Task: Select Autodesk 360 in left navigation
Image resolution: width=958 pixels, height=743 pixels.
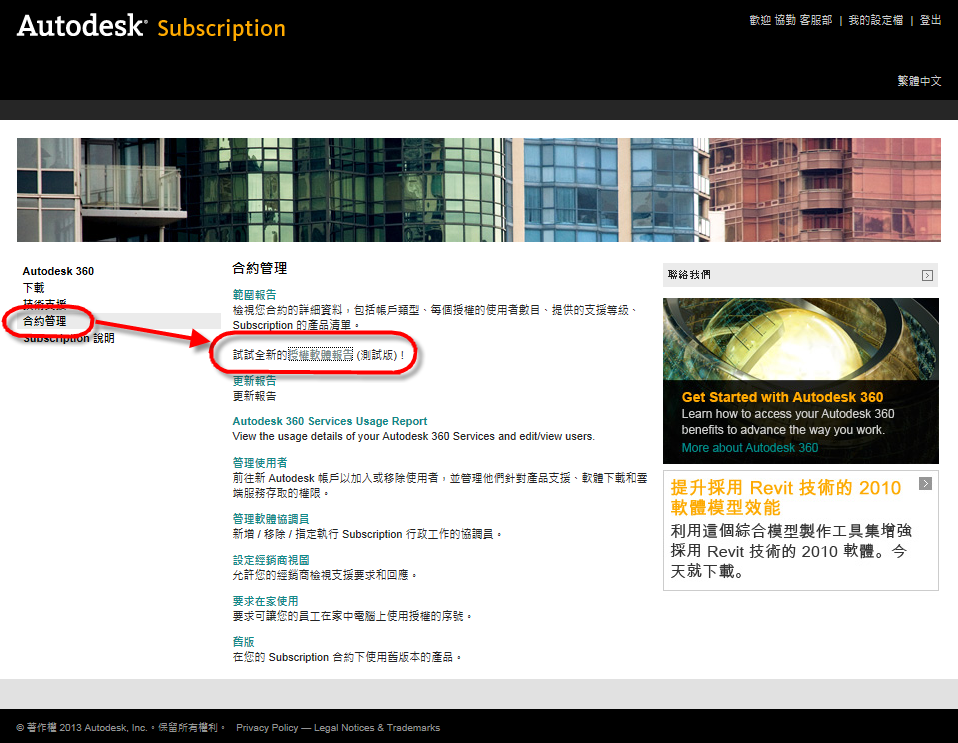Action: pyautogui.click(x=58, y=271)
